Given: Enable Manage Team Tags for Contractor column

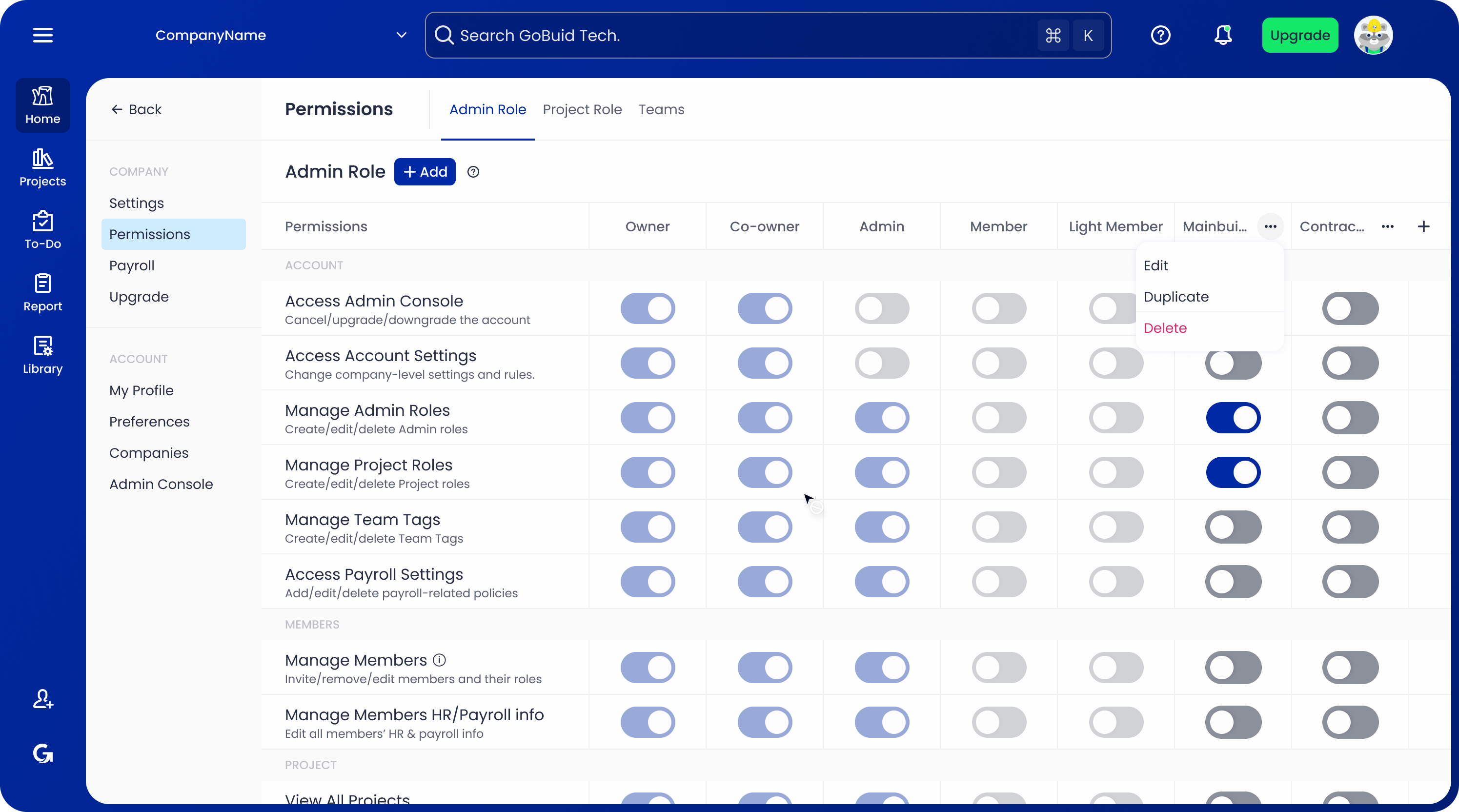Looking at the screenshot, I should point(1350,527).
